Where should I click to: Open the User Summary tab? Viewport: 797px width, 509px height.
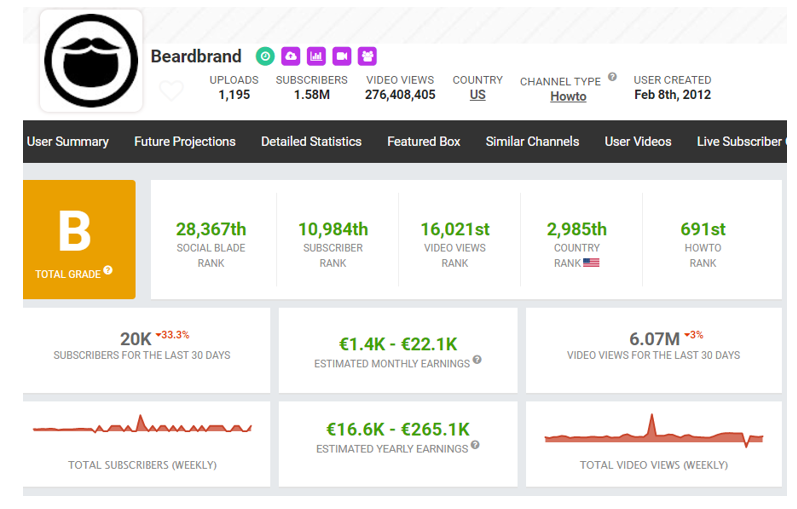click(68, 141)
